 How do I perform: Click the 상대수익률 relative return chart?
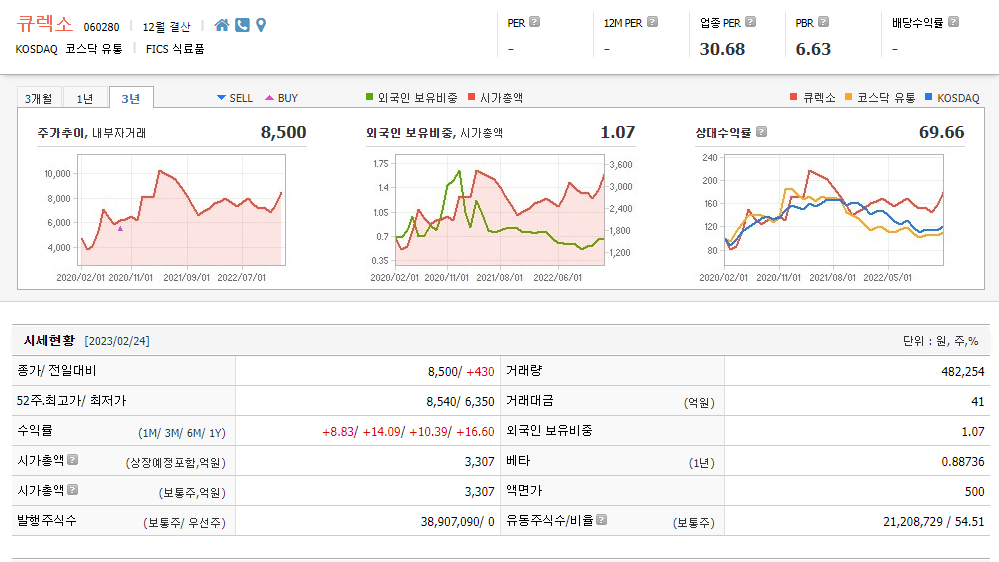click(833, 210)
